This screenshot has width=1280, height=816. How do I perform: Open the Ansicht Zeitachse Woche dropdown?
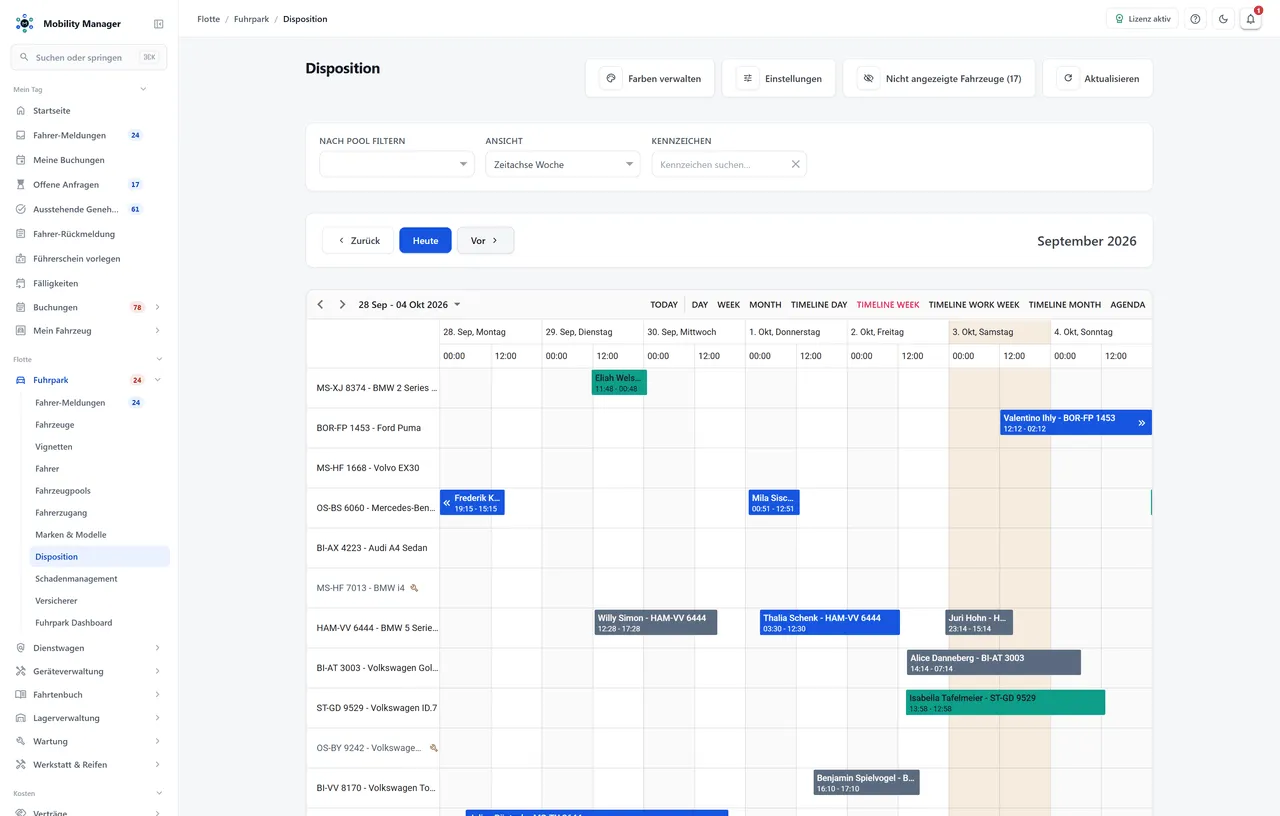click(x=563, y=164)
